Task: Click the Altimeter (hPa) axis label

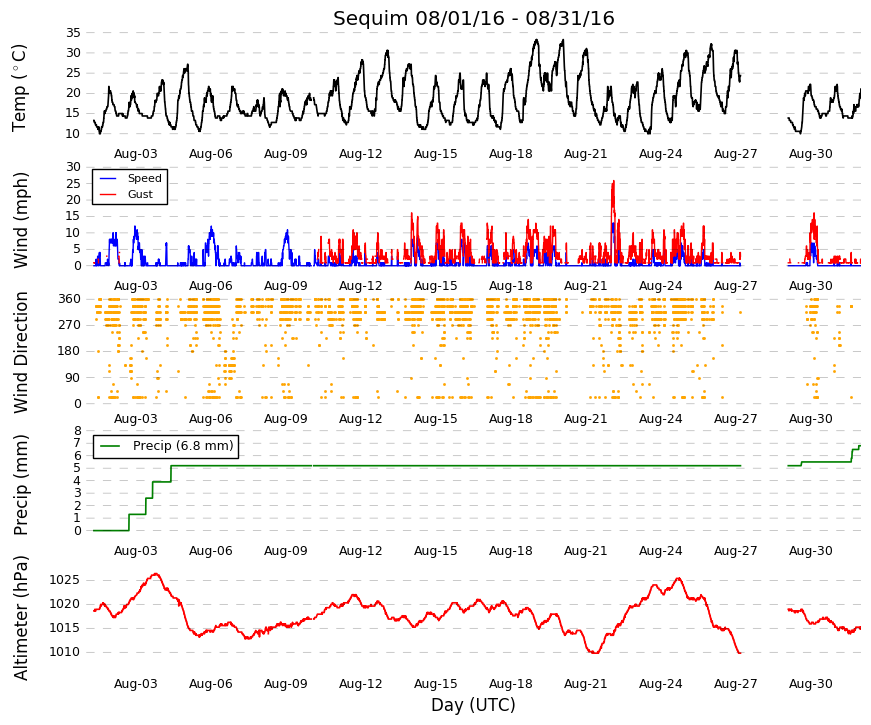Action: [20, 618]
